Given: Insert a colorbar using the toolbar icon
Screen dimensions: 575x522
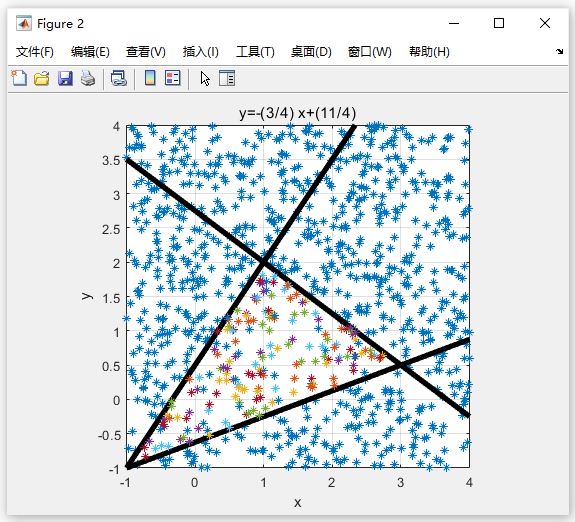Looking at the screenshot, I should point(150,78).
